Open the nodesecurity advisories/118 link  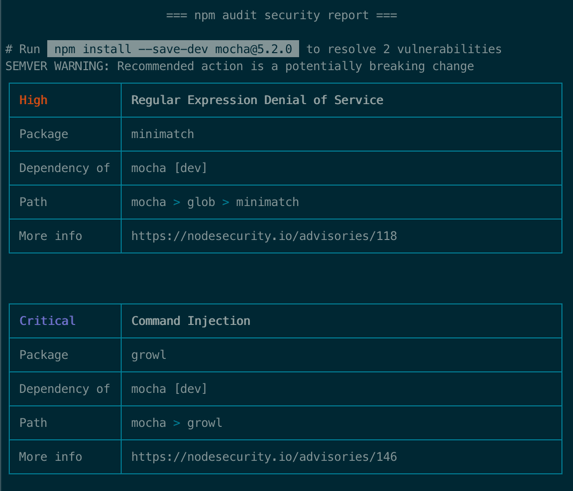tap(264, 236)
